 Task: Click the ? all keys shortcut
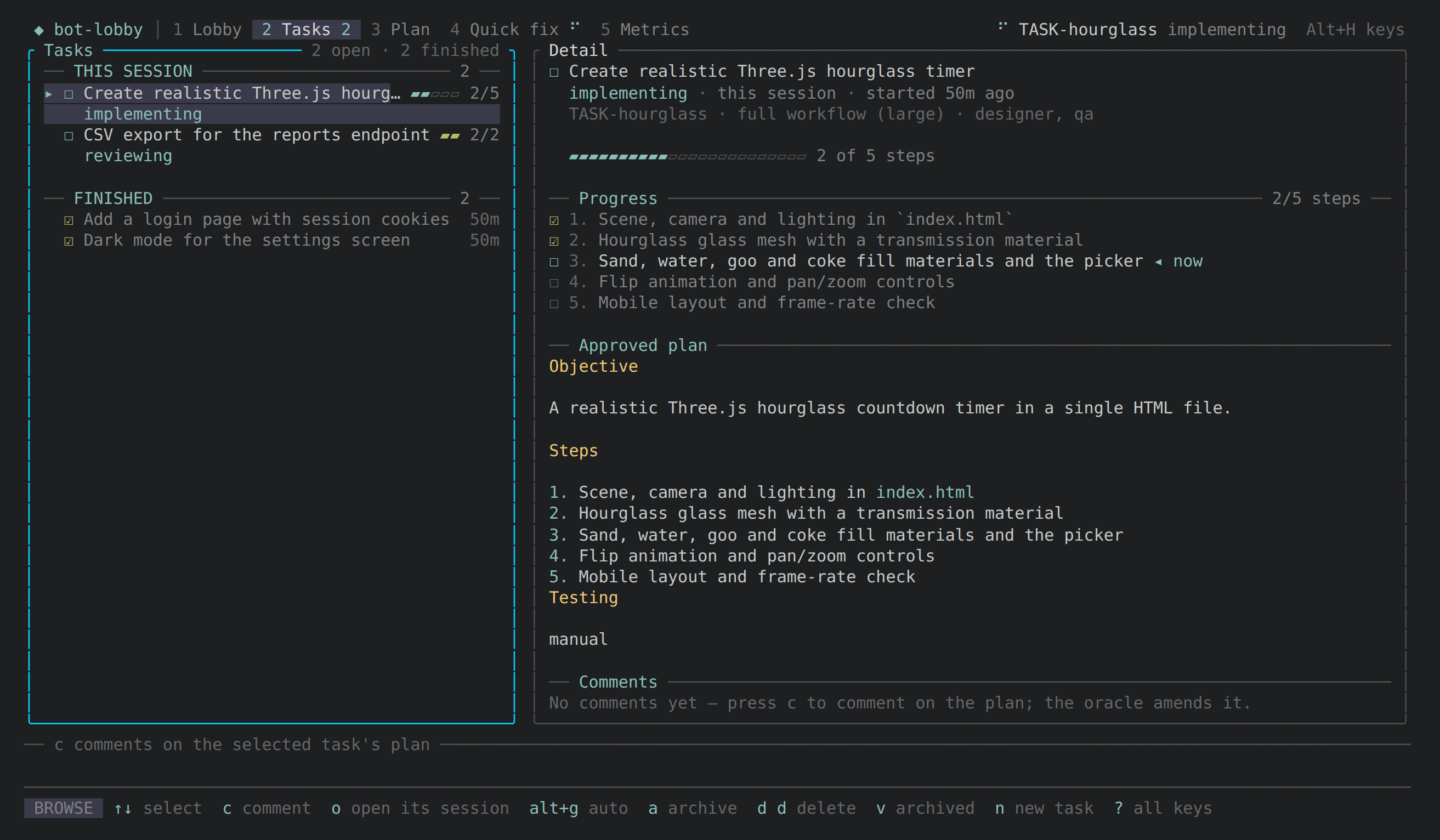[1163, 809]
